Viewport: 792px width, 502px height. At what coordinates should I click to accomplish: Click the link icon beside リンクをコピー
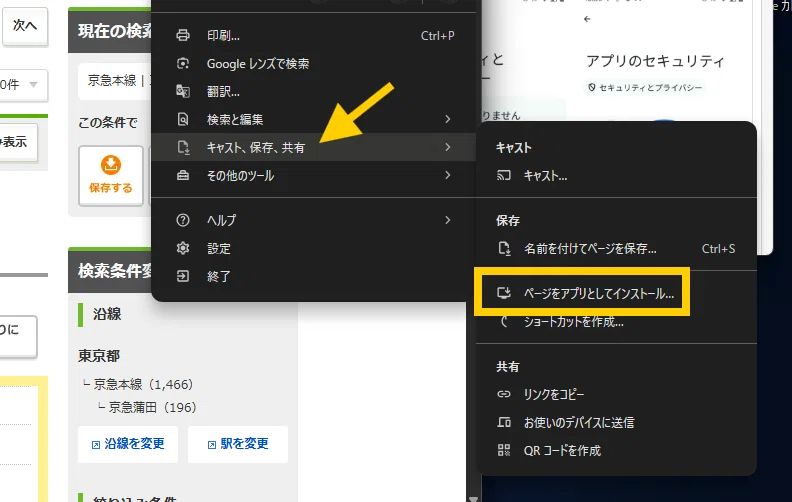[x=504, y=394]
